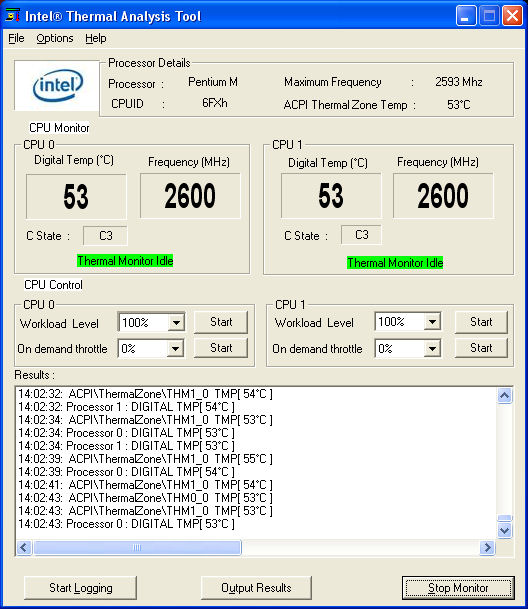This screenshot has width=528, height=609.
Task: Click horizontal scroll right arrow
Action: (487, 548)
